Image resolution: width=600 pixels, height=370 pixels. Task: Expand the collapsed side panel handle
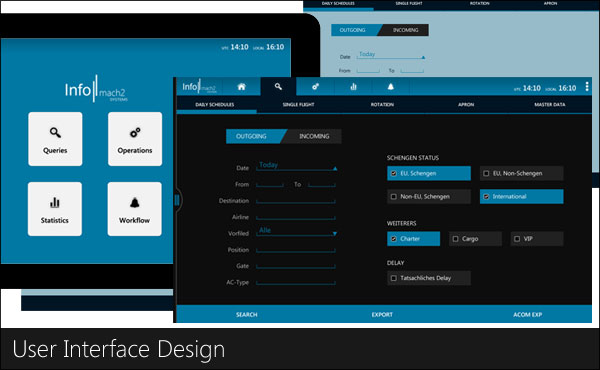coord(177,200)
